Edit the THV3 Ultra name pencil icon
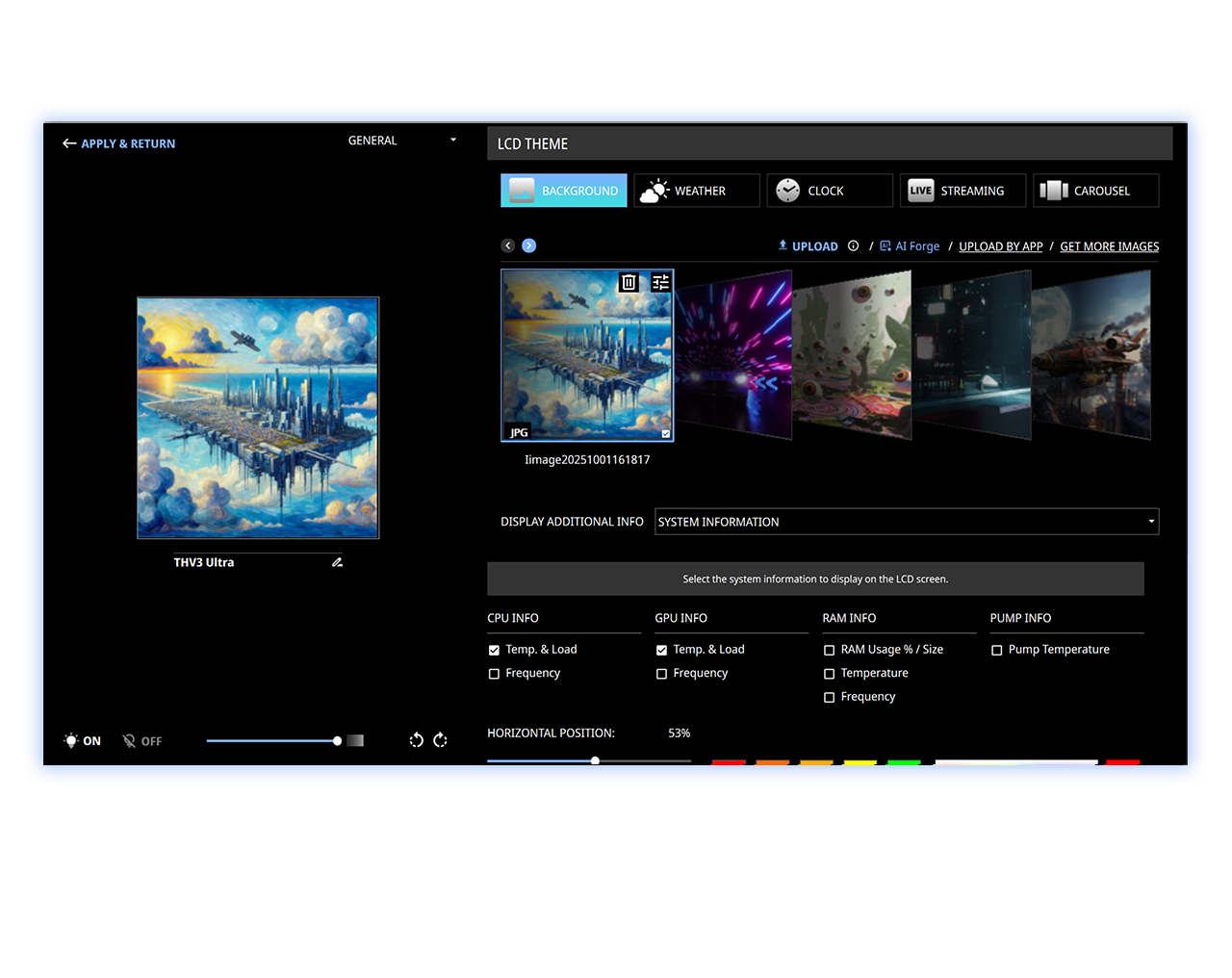The image size is (1232, 978). point(337,562)
